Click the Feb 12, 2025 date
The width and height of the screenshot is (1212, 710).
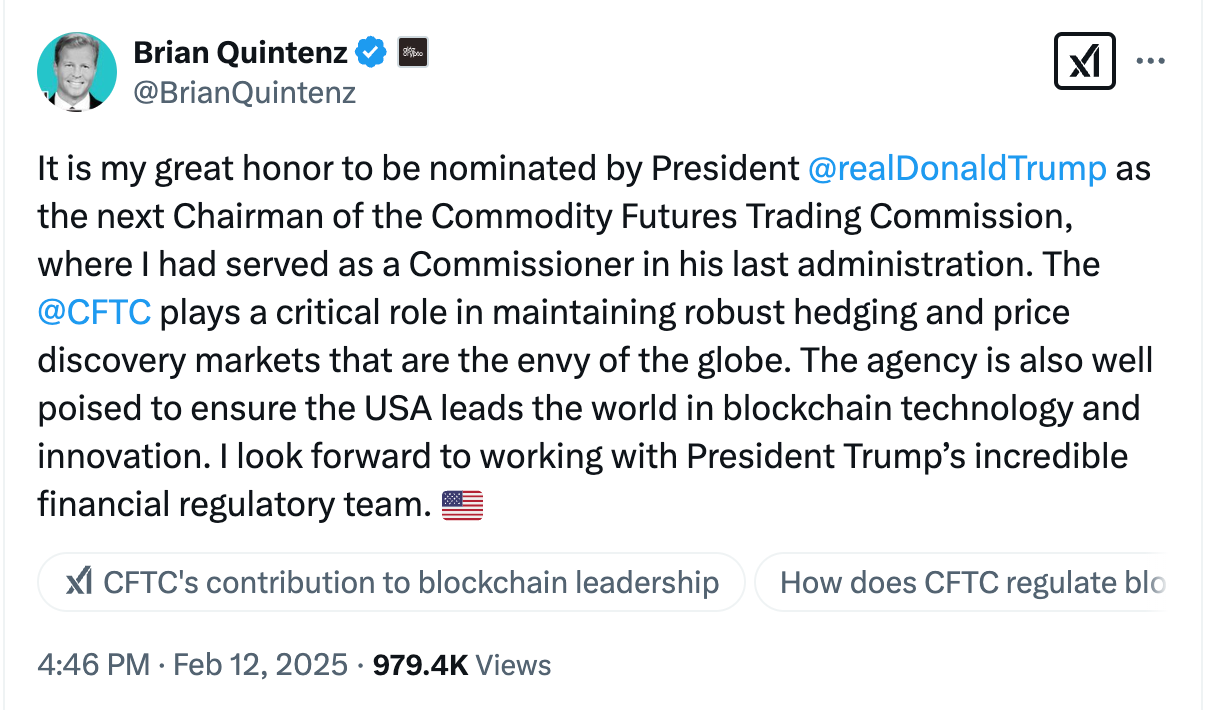pyautogui.click(x=260, y=665)
